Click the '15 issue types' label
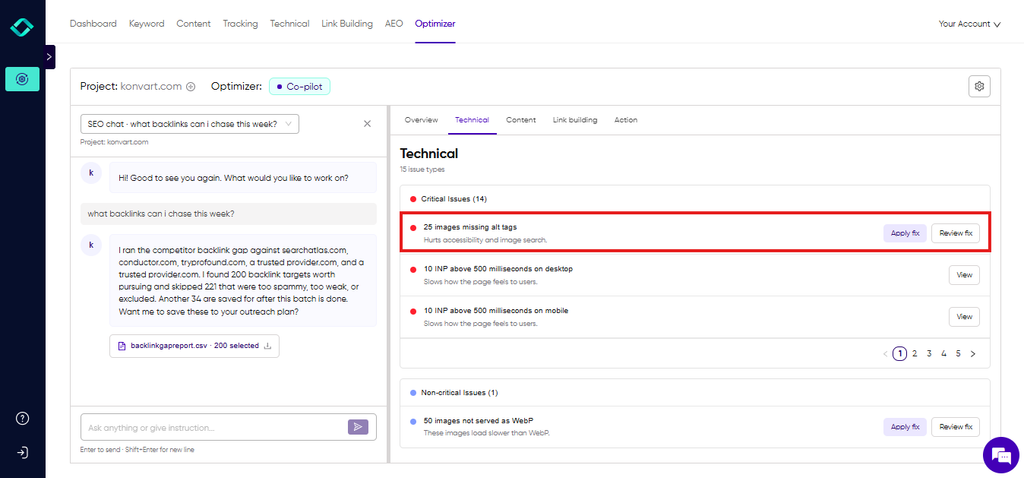This screenshot has height=478, width=1024. point(423,169)
